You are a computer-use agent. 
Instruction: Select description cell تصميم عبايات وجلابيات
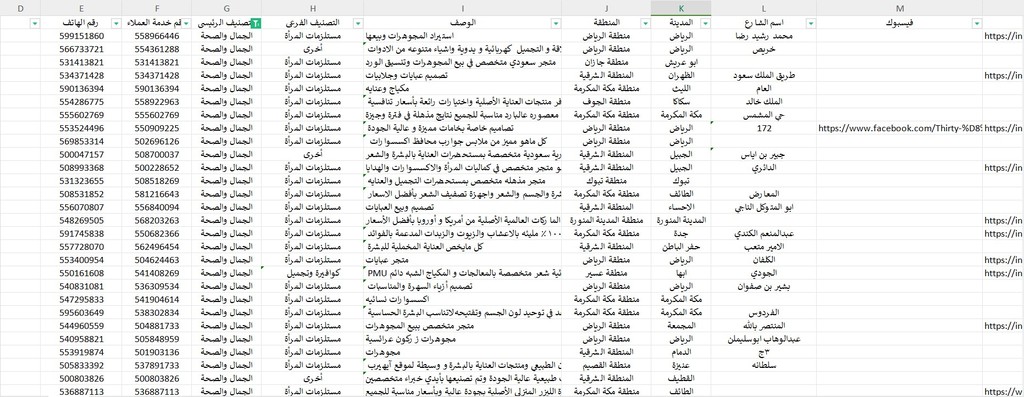[463, 76]
